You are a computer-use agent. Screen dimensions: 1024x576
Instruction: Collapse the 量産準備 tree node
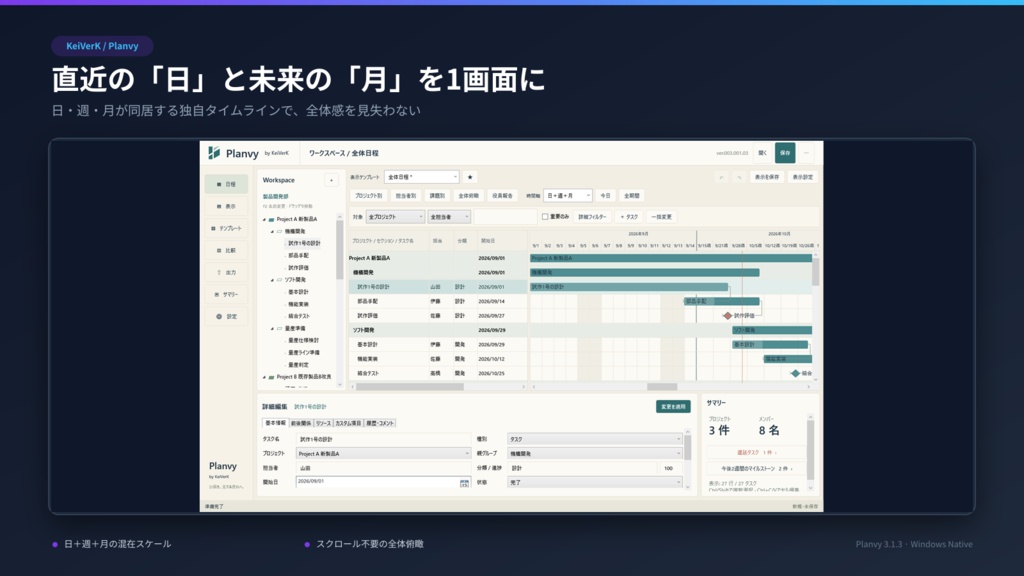(x=272, y=328)
